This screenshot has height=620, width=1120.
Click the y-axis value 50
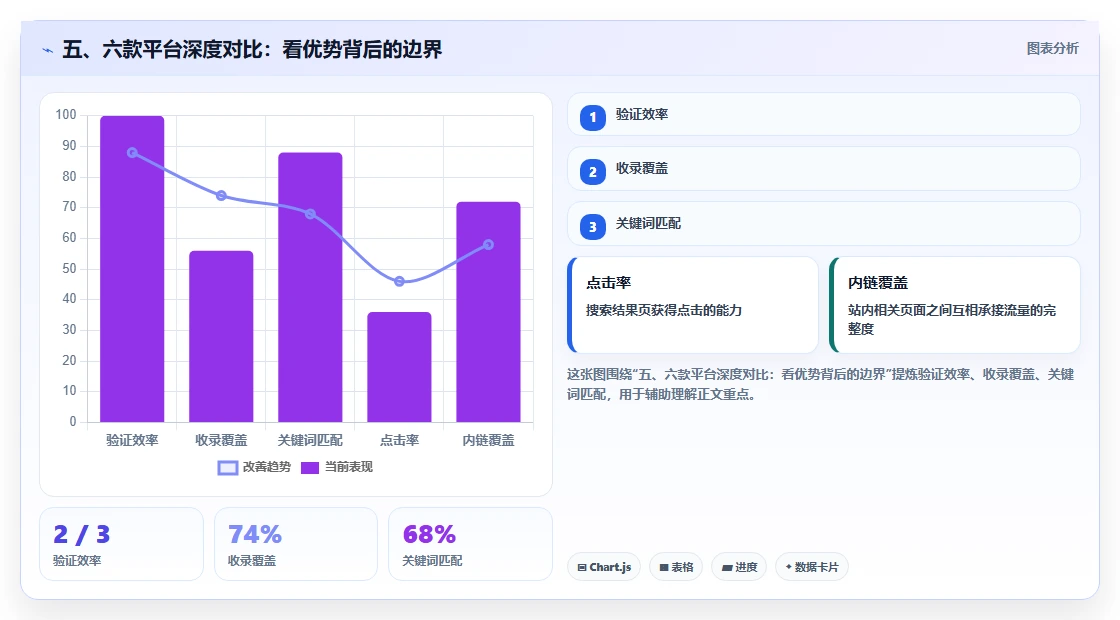(69, 269)
